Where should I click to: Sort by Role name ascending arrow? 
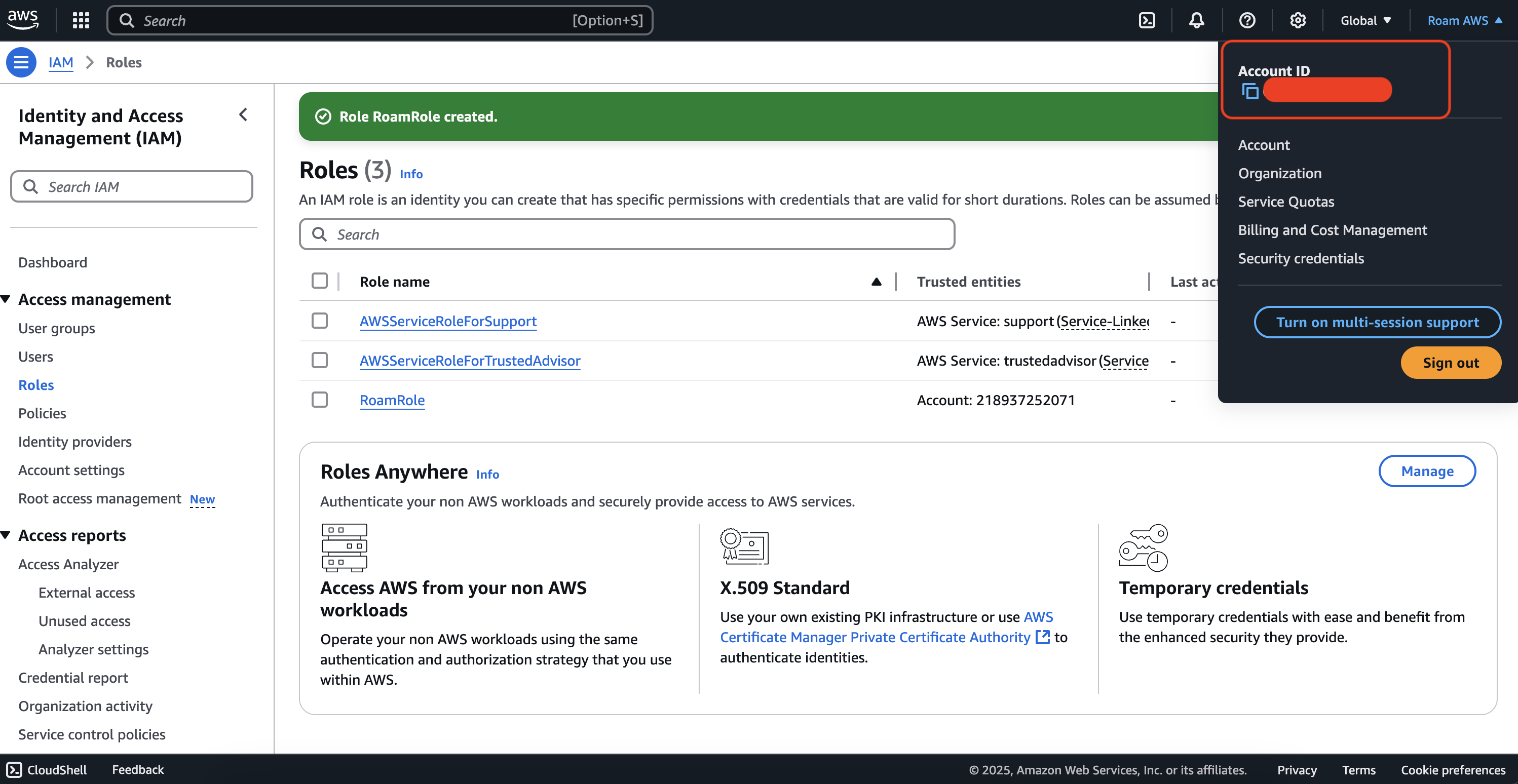876,282
